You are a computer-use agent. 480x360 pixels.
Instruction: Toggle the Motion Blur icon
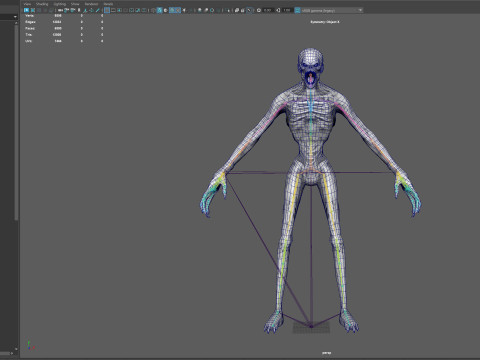tap(205, 10)
